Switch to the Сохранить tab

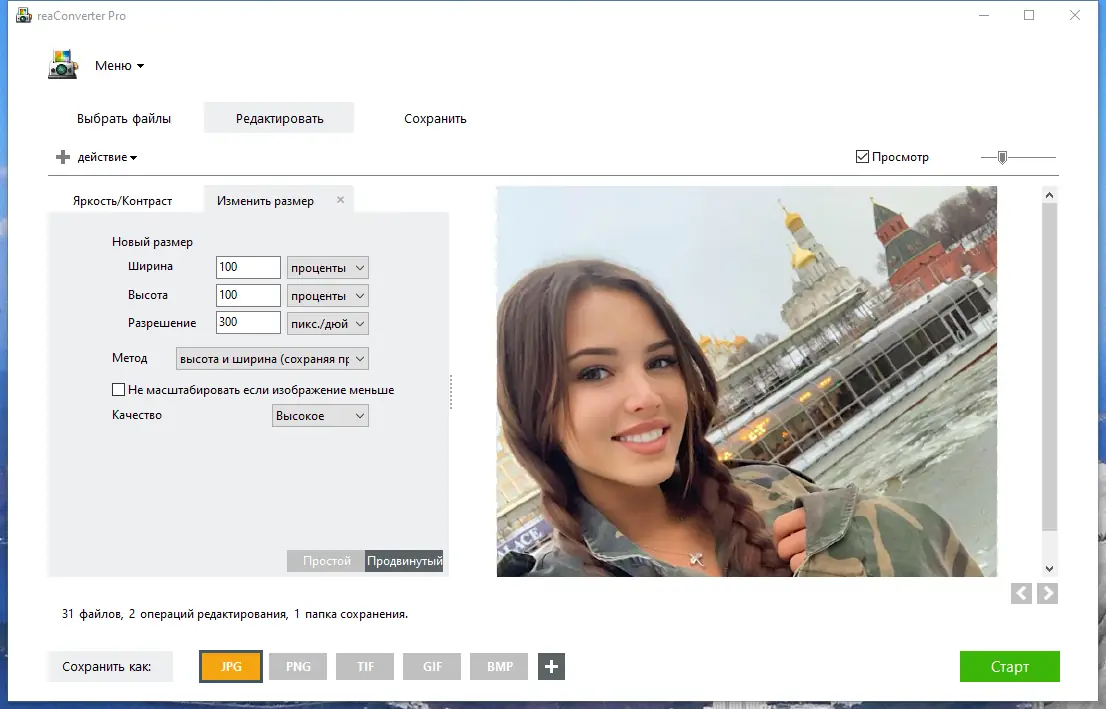tap(435, 117)
